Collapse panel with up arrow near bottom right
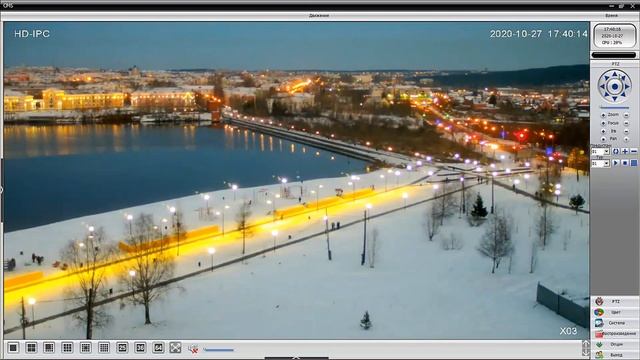 pos(586,344)
